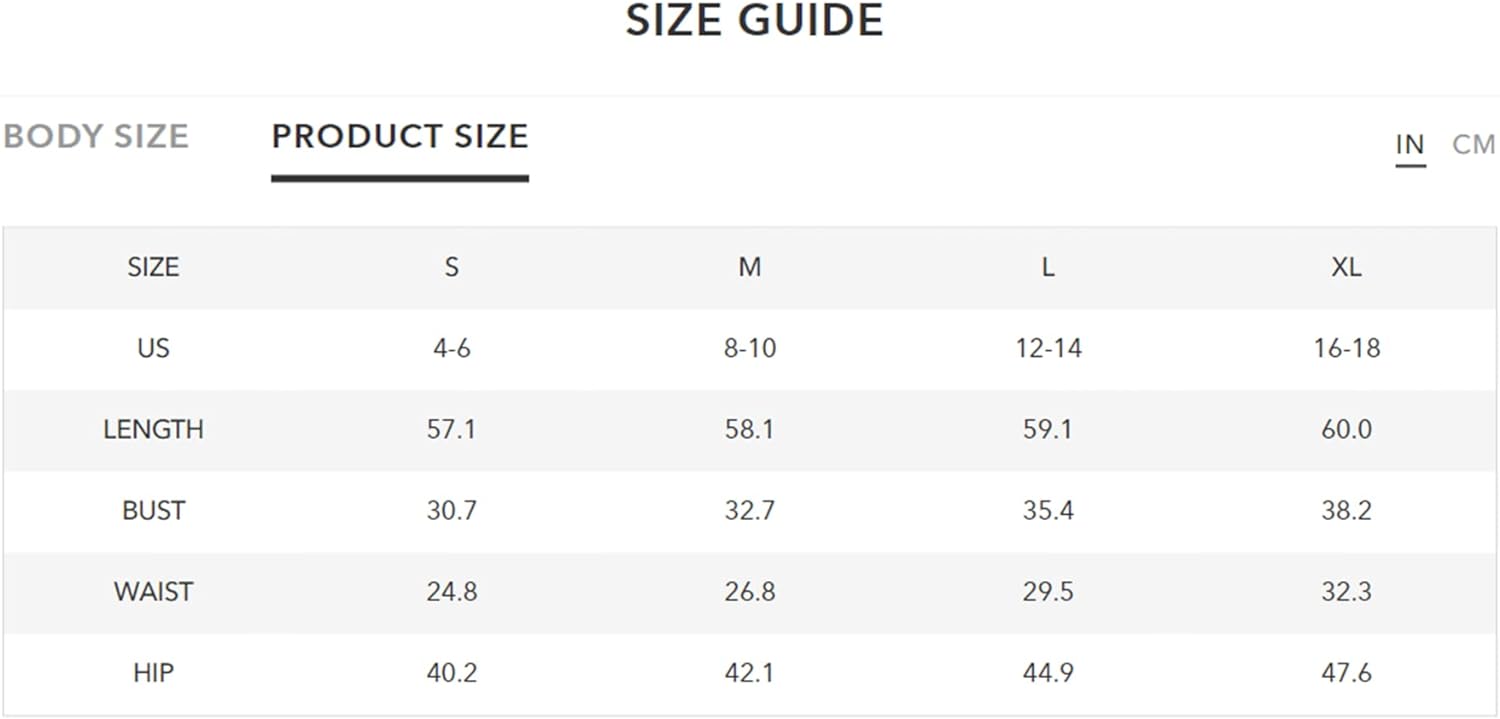1500x719 pixels.
Task: Click the 58.1 length value for M
Action: tap(750, 429)
